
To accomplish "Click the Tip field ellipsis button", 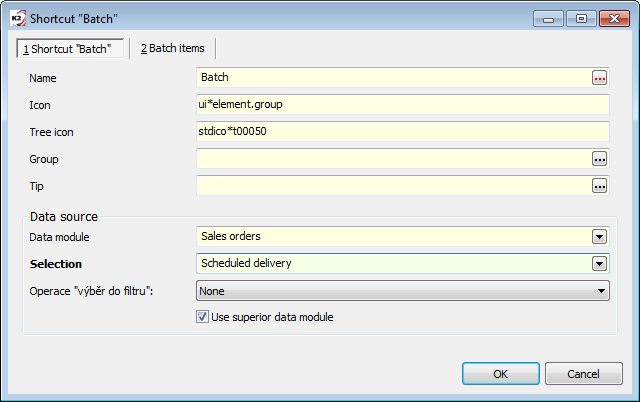I will pos(600,186).
